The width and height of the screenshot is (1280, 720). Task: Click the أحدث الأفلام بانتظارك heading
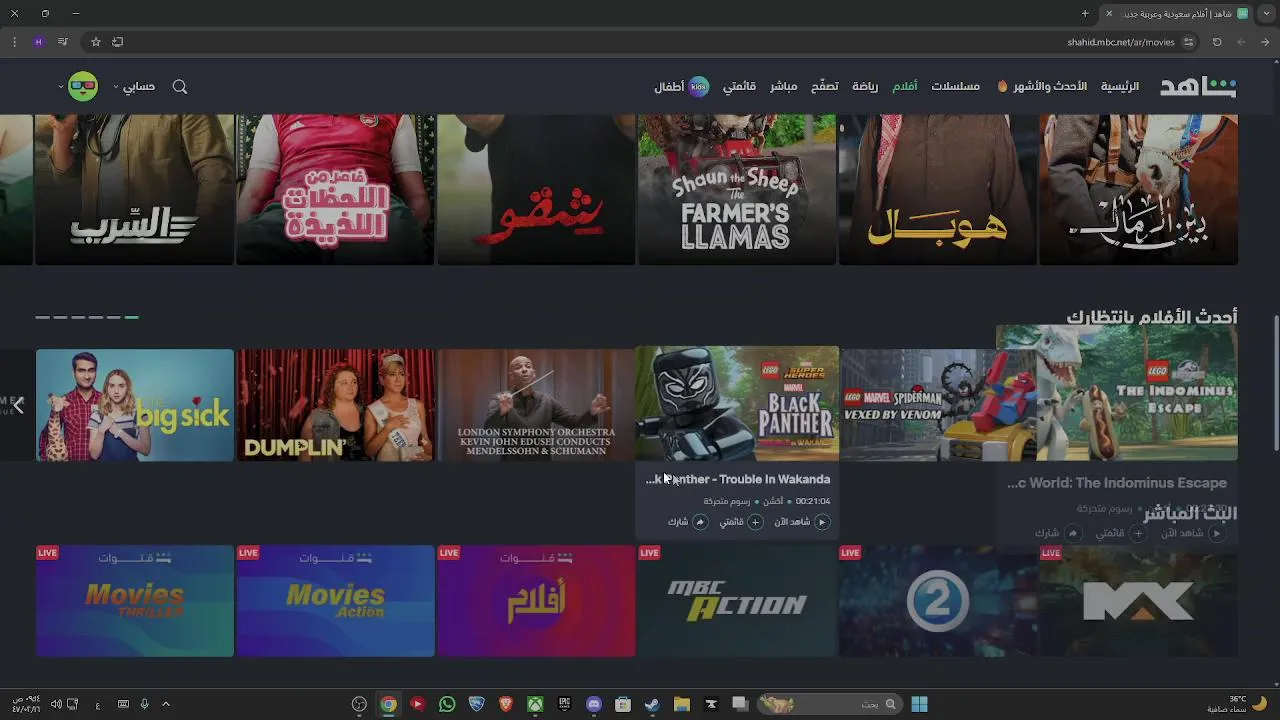click(1152, 317)
